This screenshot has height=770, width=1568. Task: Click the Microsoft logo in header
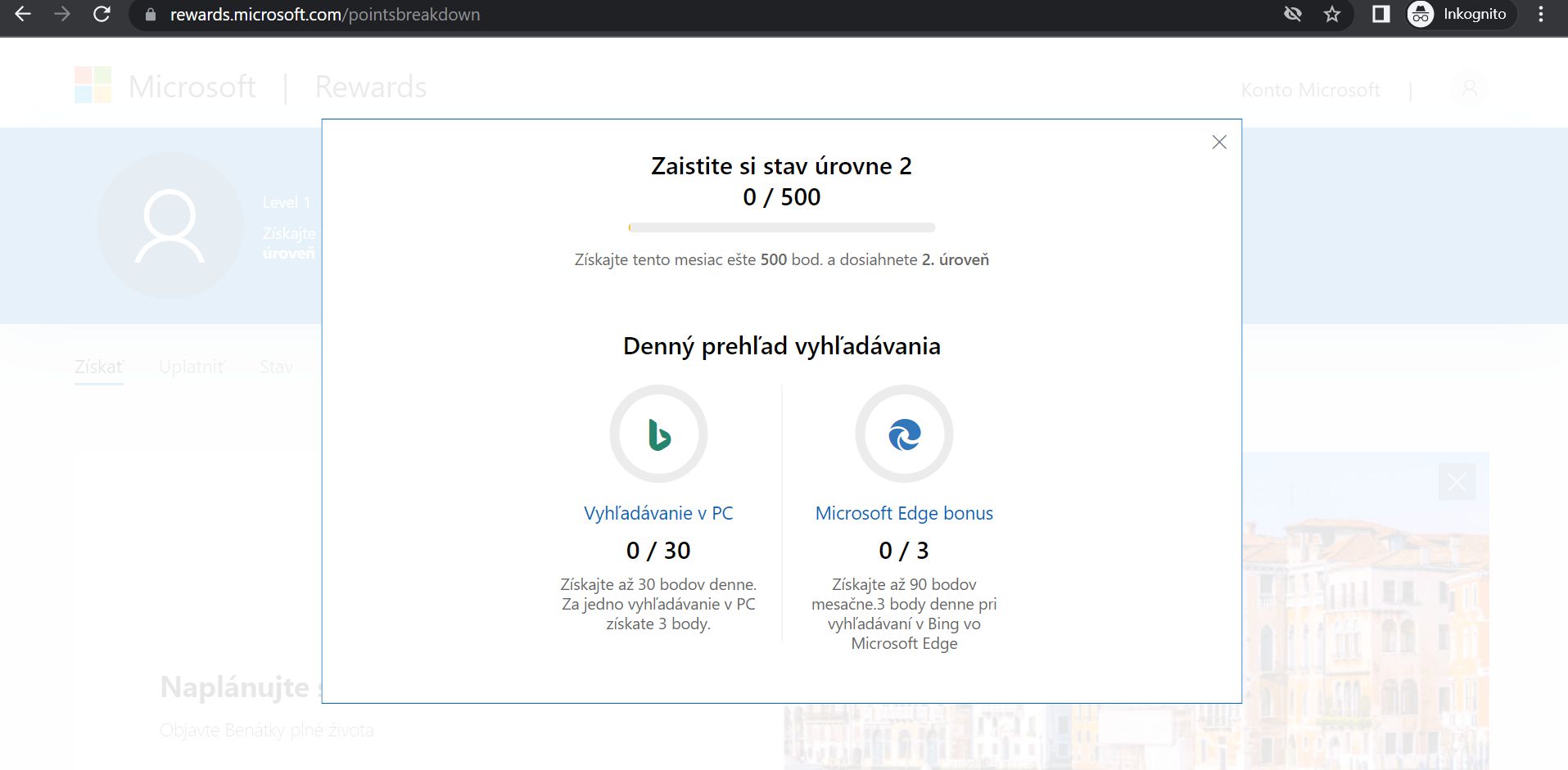tap(165, 86)
